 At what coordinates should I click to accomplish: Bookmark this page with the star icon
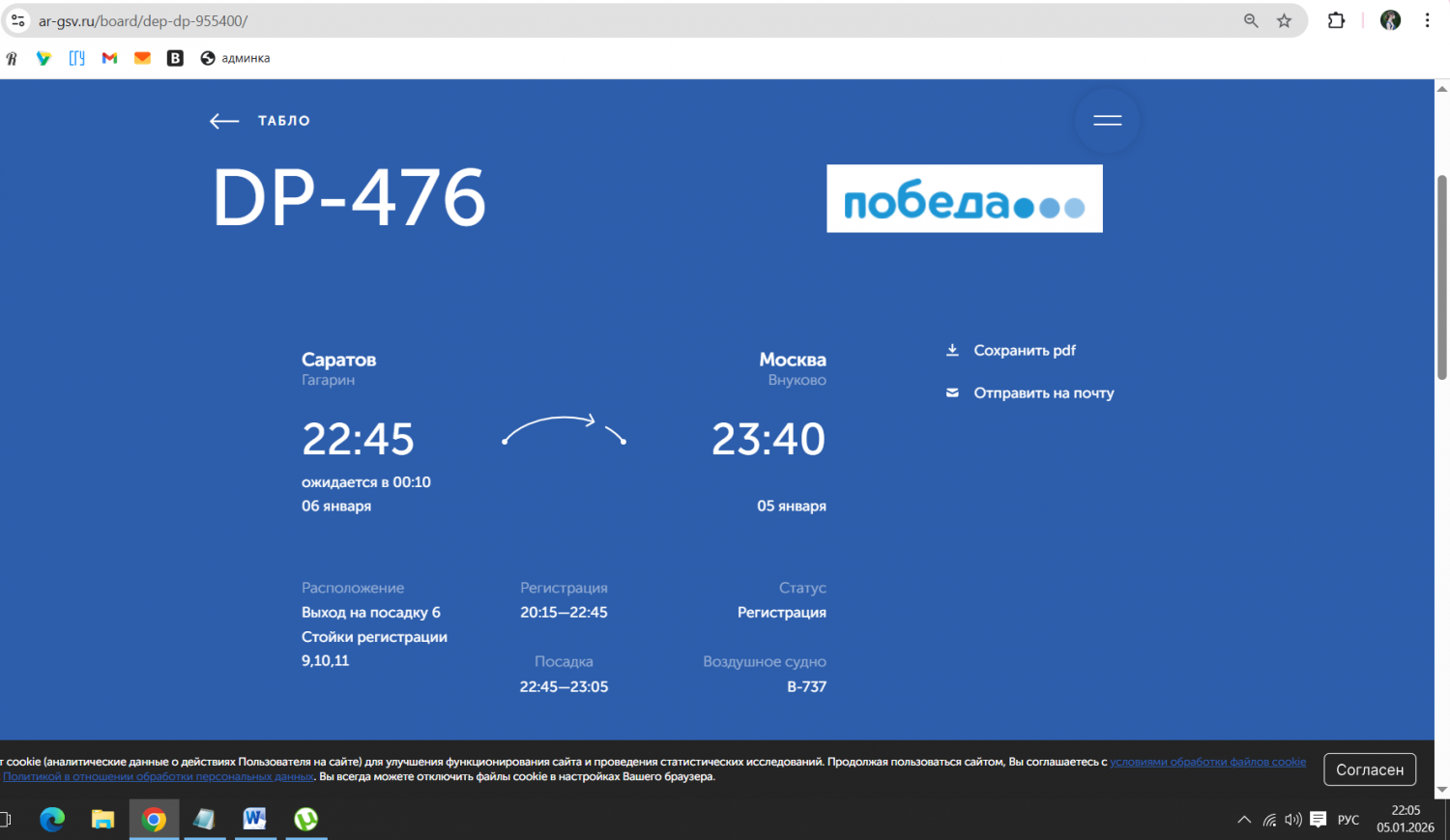tap(1284, 20)
